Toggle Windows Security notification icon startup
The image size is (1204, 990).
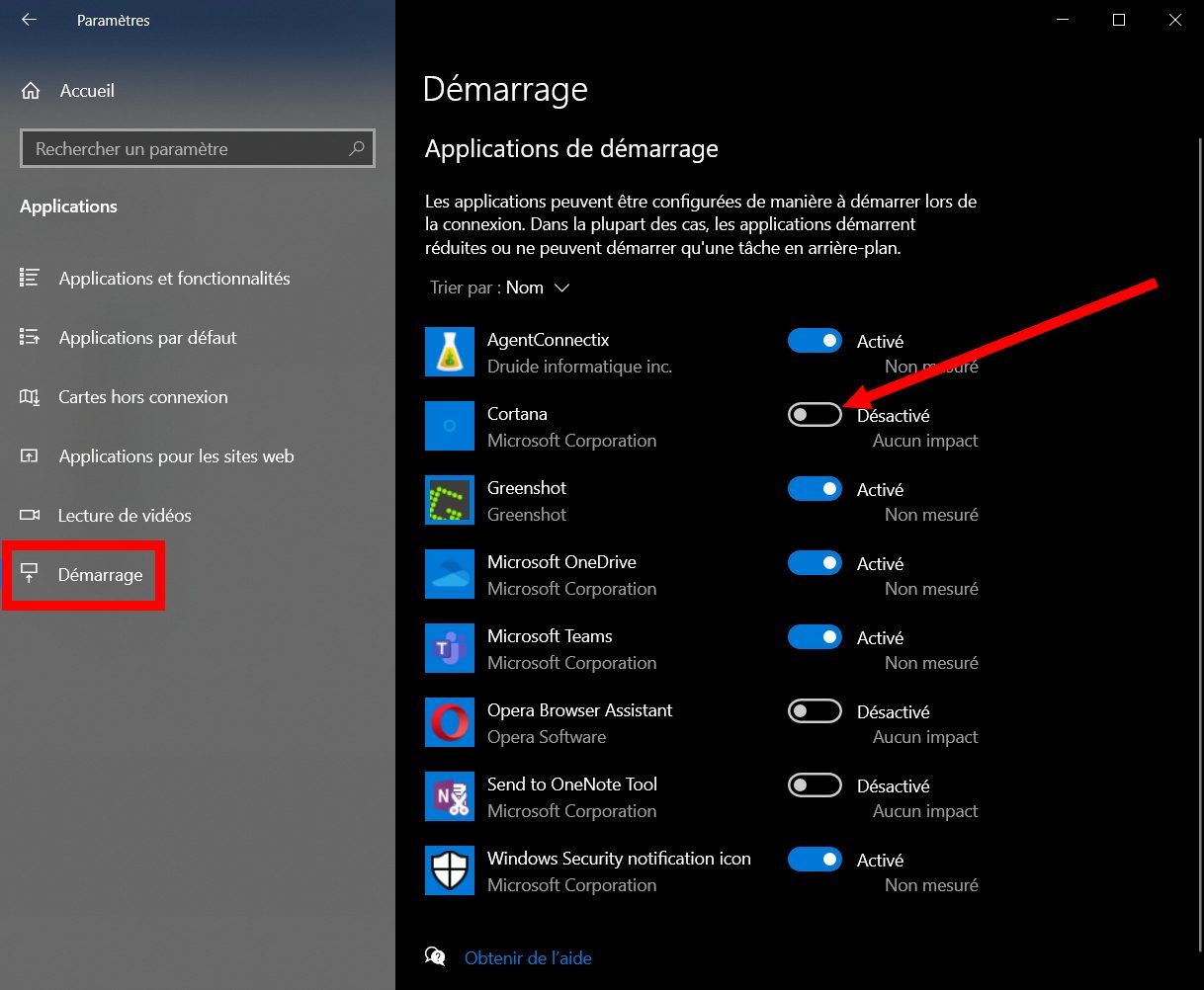click(815, 860)
